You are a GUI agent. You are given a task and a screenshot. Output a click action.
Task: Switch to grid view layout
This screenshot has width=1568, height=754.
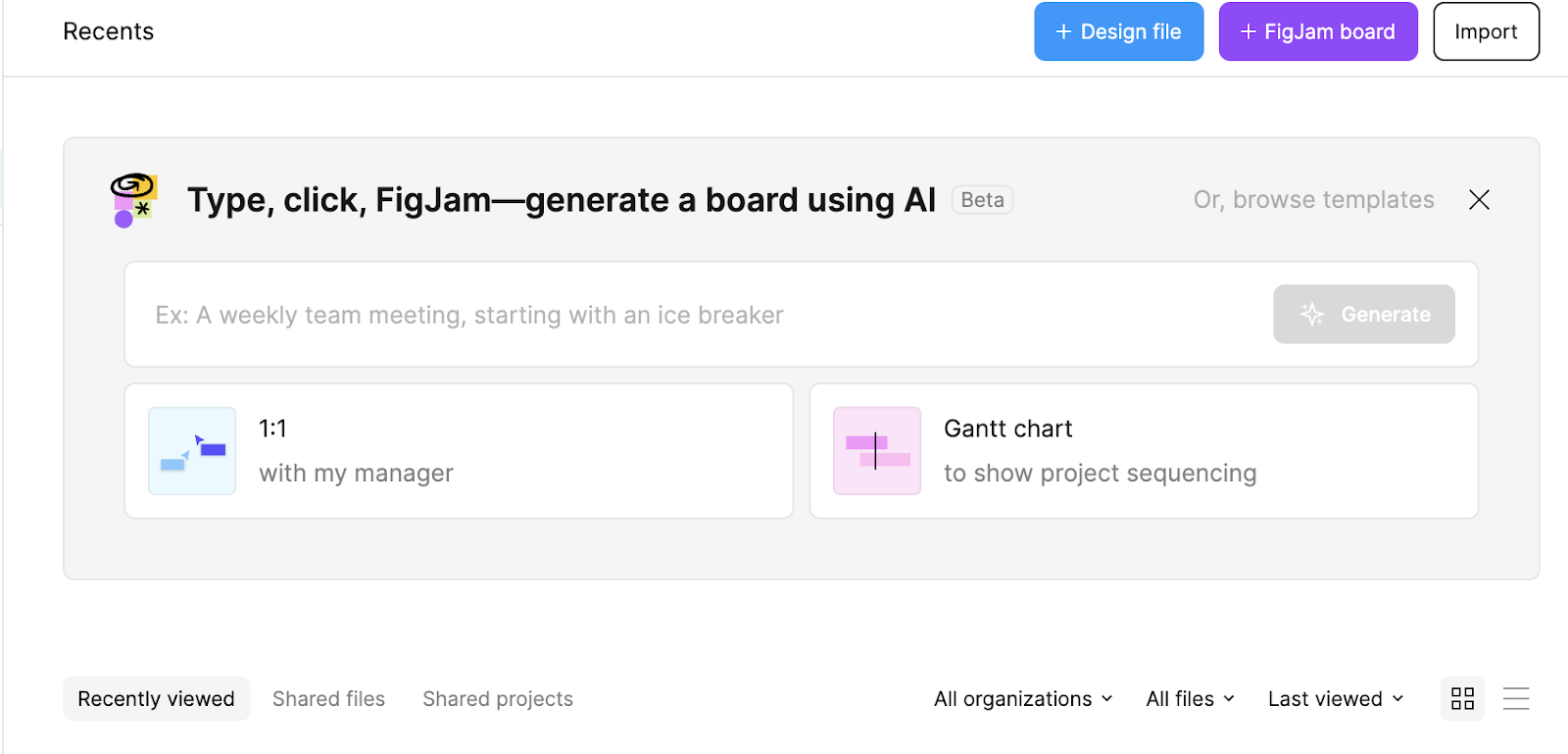[x=1462, y=698]
